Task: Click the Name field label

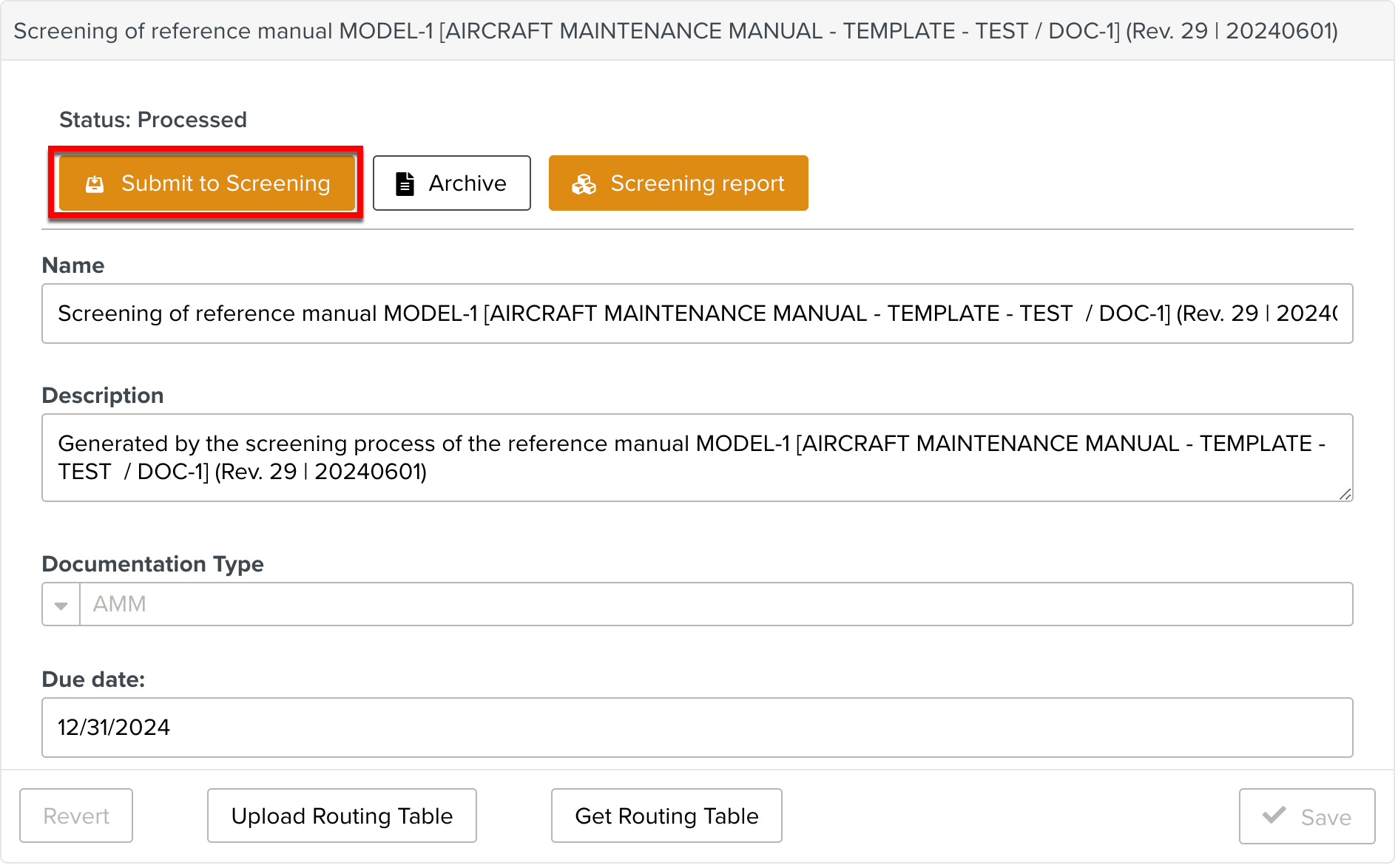Action: [73, 265]
